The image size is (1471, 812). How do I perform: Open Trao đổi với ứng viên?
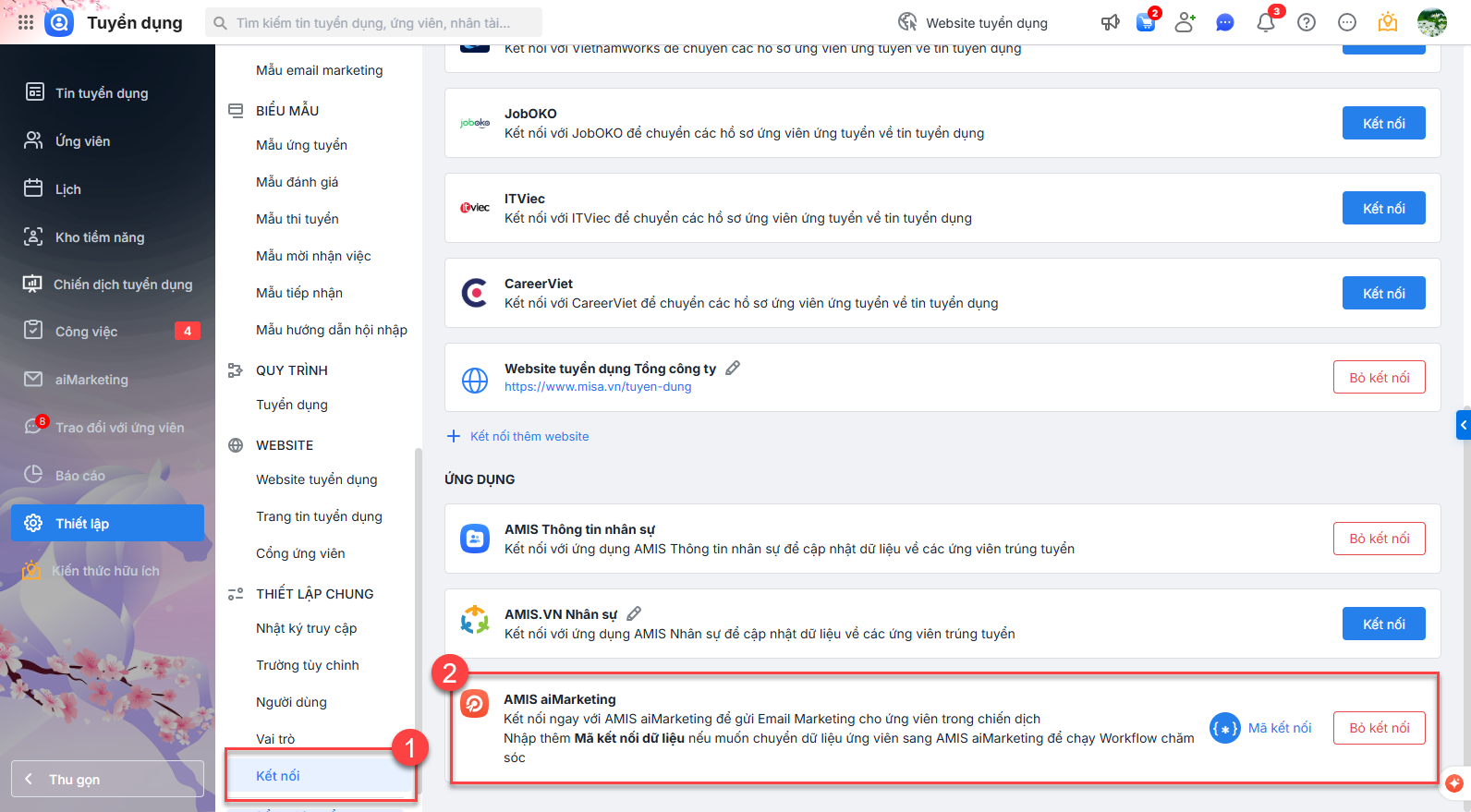(x=107, y=427)
